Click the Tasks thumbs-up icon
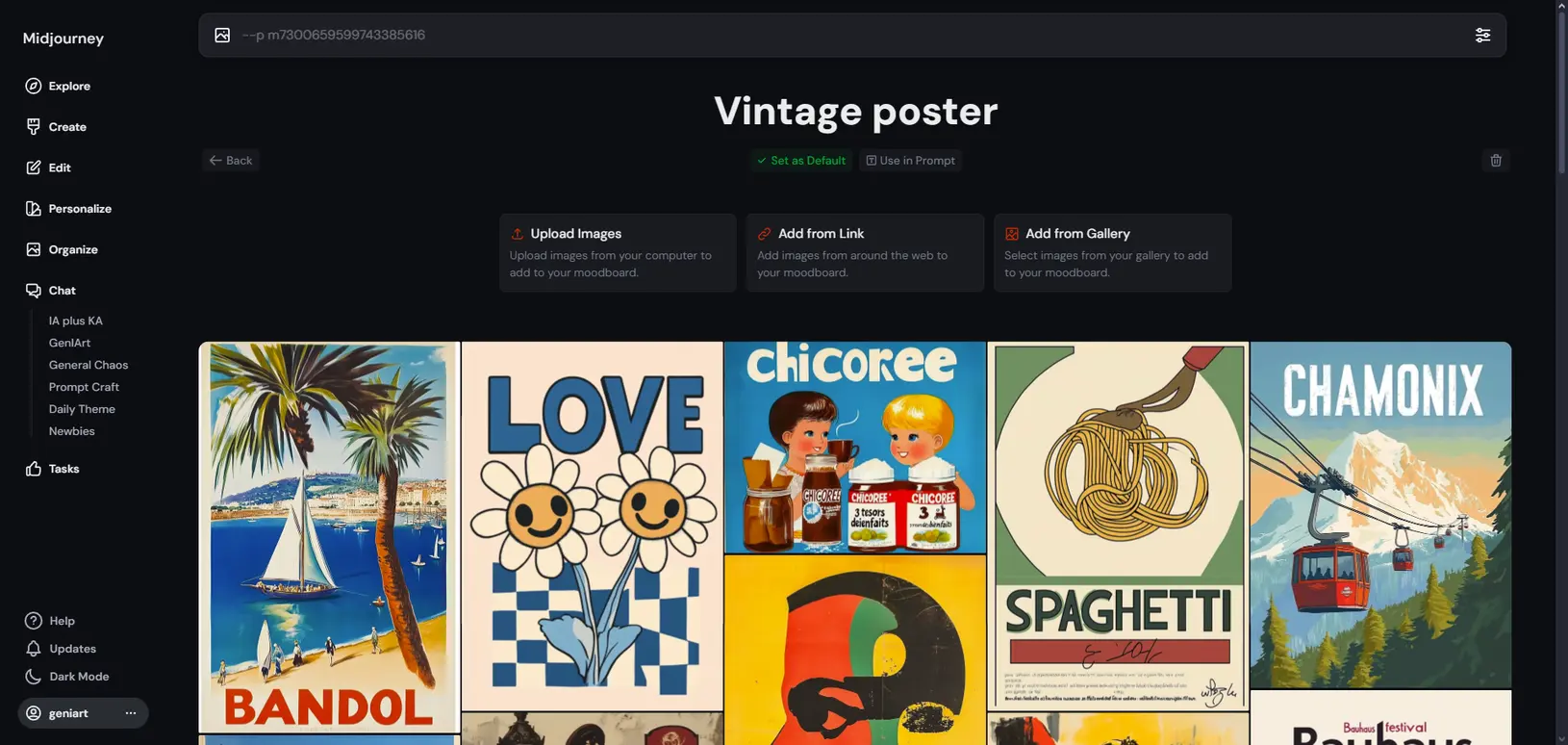The width and height of the screenshot is (1568, 745). coord(34,469)
